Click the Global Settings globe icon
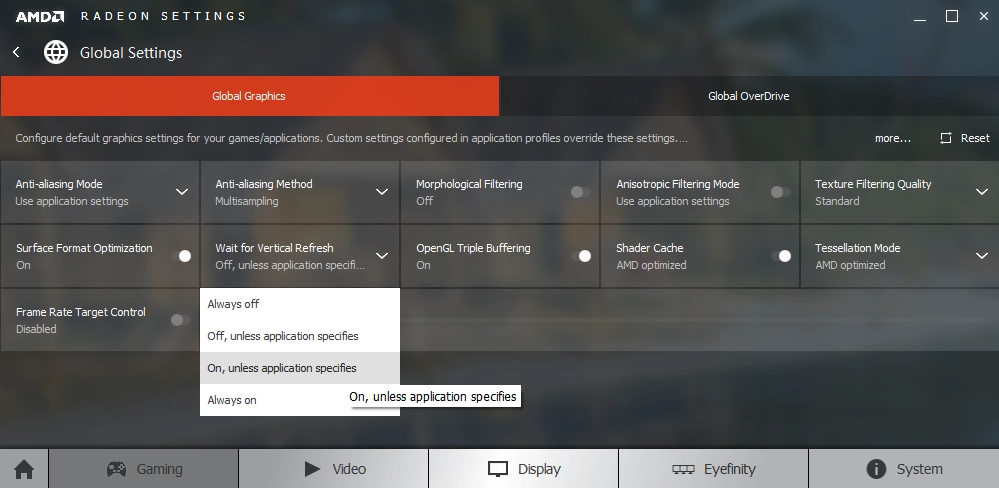Viewport: 999px width, 488px height. point(55,52)
